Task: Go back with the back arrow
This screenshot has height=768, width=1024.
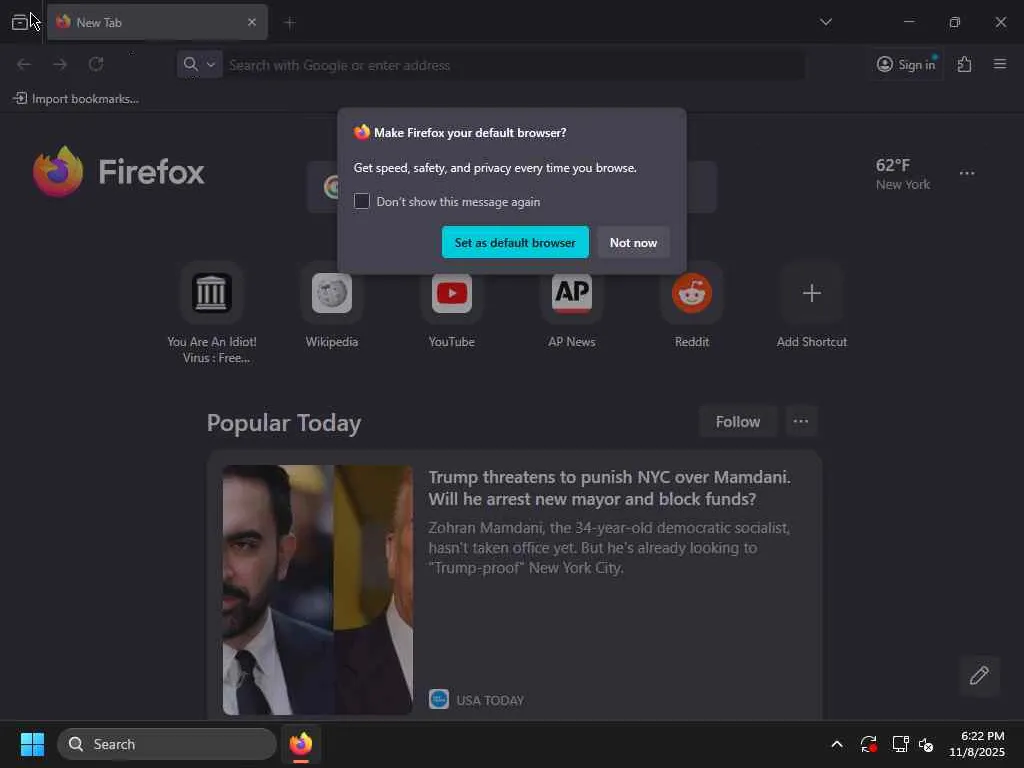Action: [x=24, y=64]
